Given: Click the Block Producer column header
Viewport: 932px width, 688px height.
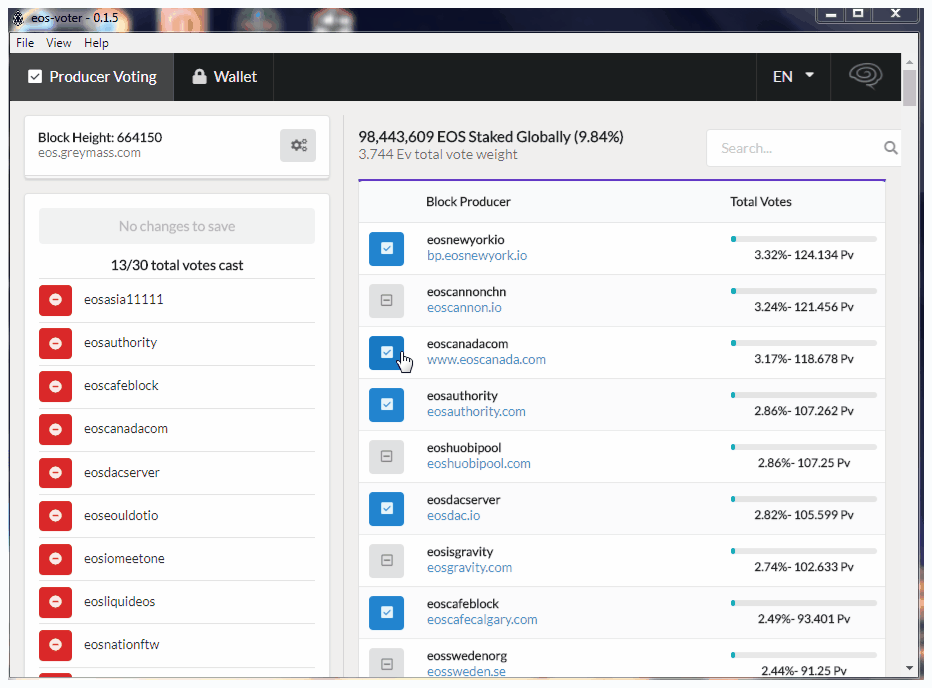Looking at the screenshot, I should pyautogui.click(x=468, y=202).
